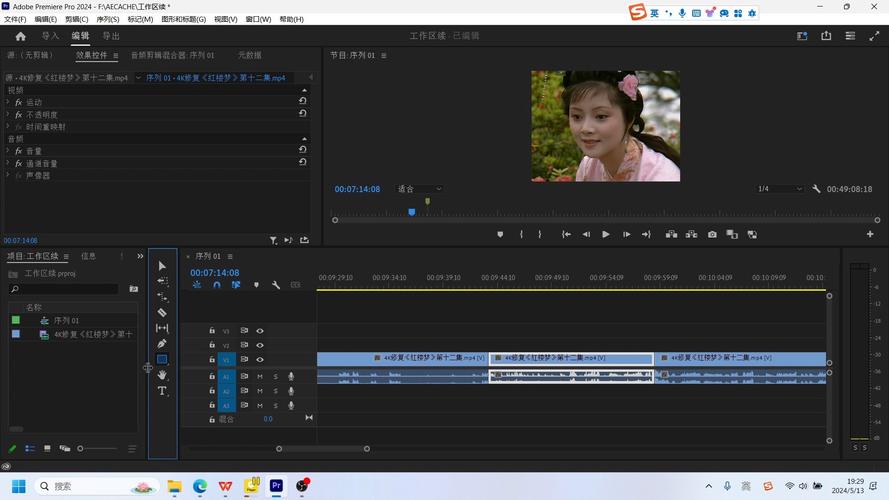Viewport: 889px width, 500px height.
Task: Toggle snap magnet in timeline
Action: tap(217, 285)
